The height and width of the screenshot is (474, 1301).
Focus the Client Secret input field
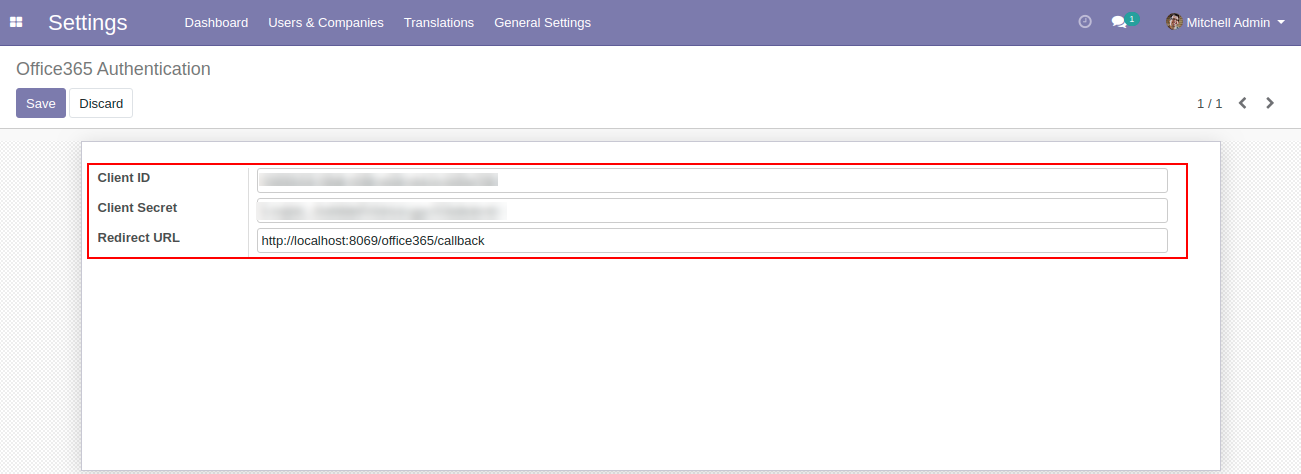tap(711, 210)
